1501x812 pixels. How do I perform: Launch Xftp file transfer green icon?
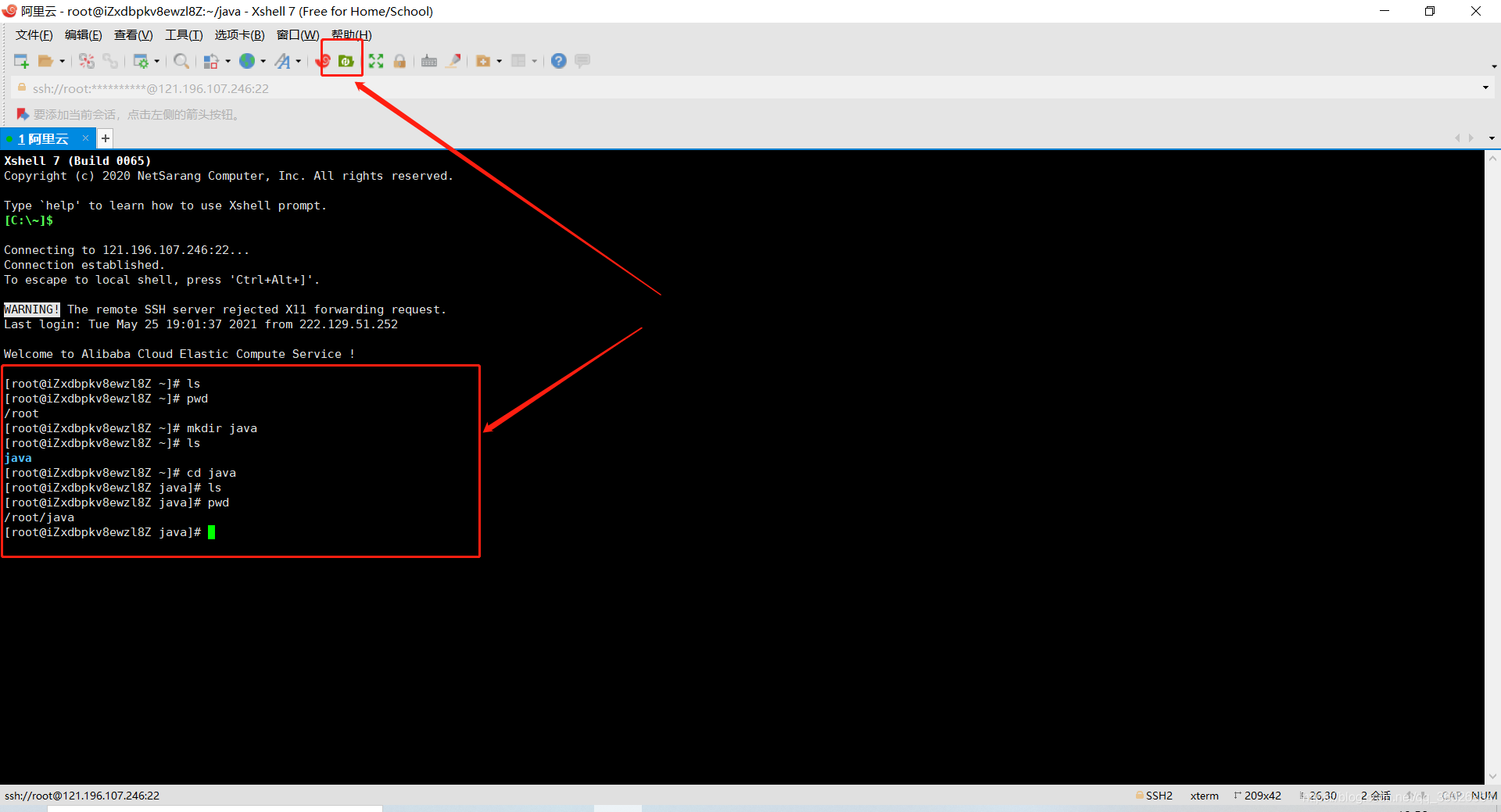click(346, 61)
